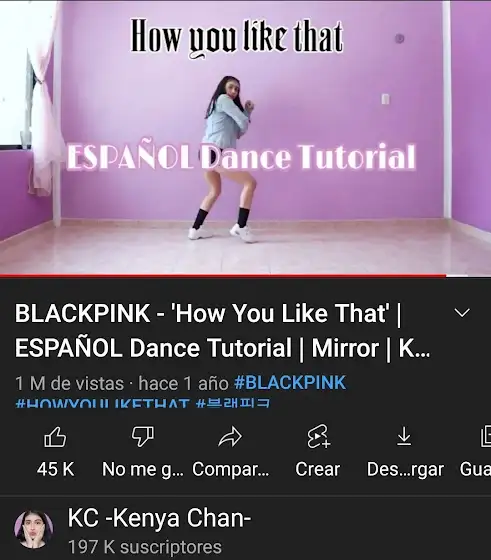Viewport: 491px width, 560px height.
Task: Open the #HOWYOULIKETHAT hashtag link
Action: coord(102,404)
